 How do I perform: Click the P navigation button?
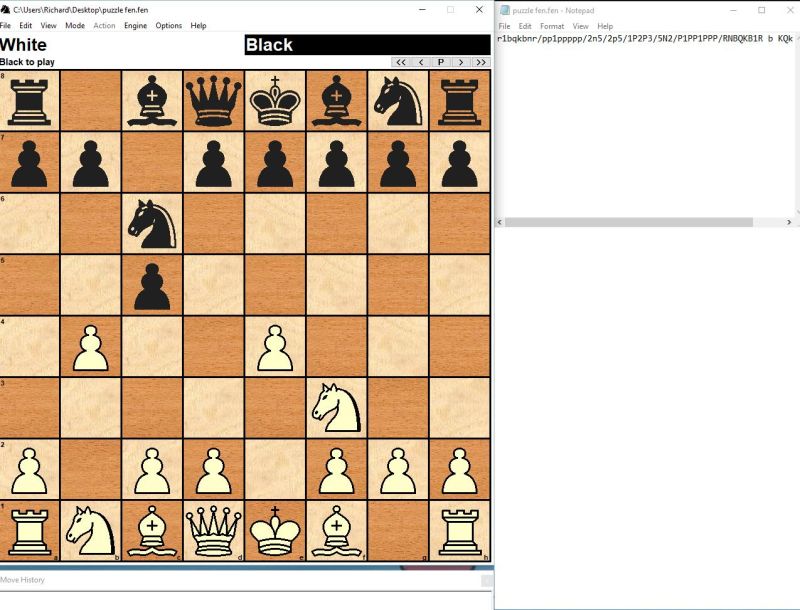click(x=440, y=62)
